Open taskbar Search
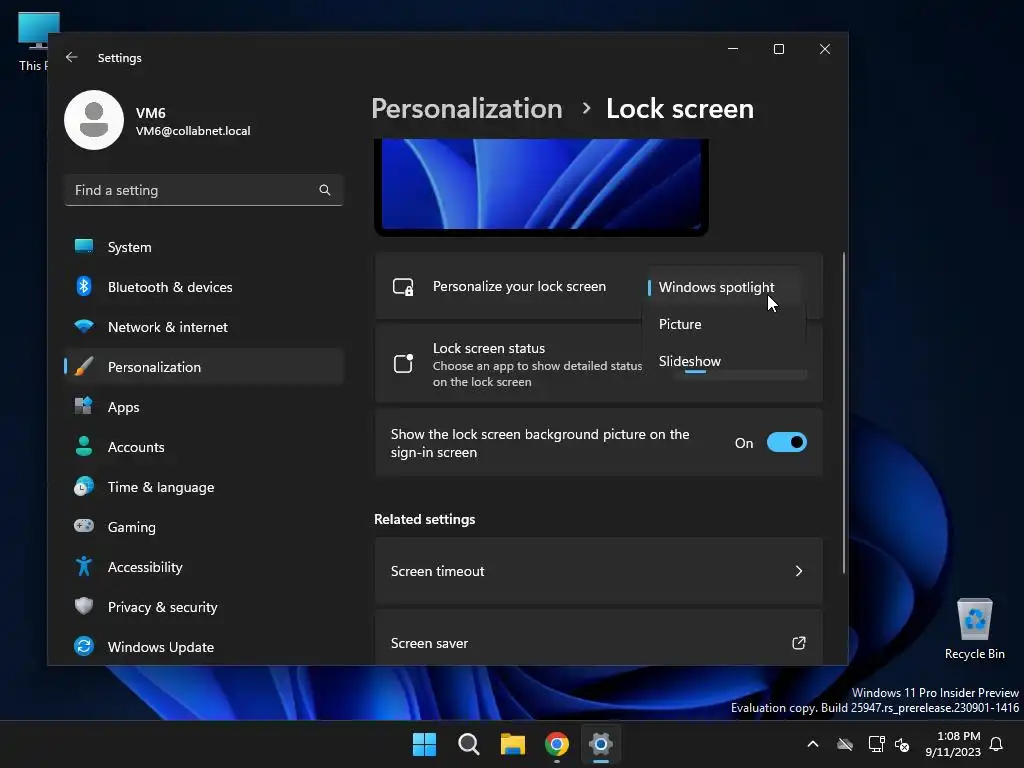This screenshot has height=768, width=1024. (469, 744)
